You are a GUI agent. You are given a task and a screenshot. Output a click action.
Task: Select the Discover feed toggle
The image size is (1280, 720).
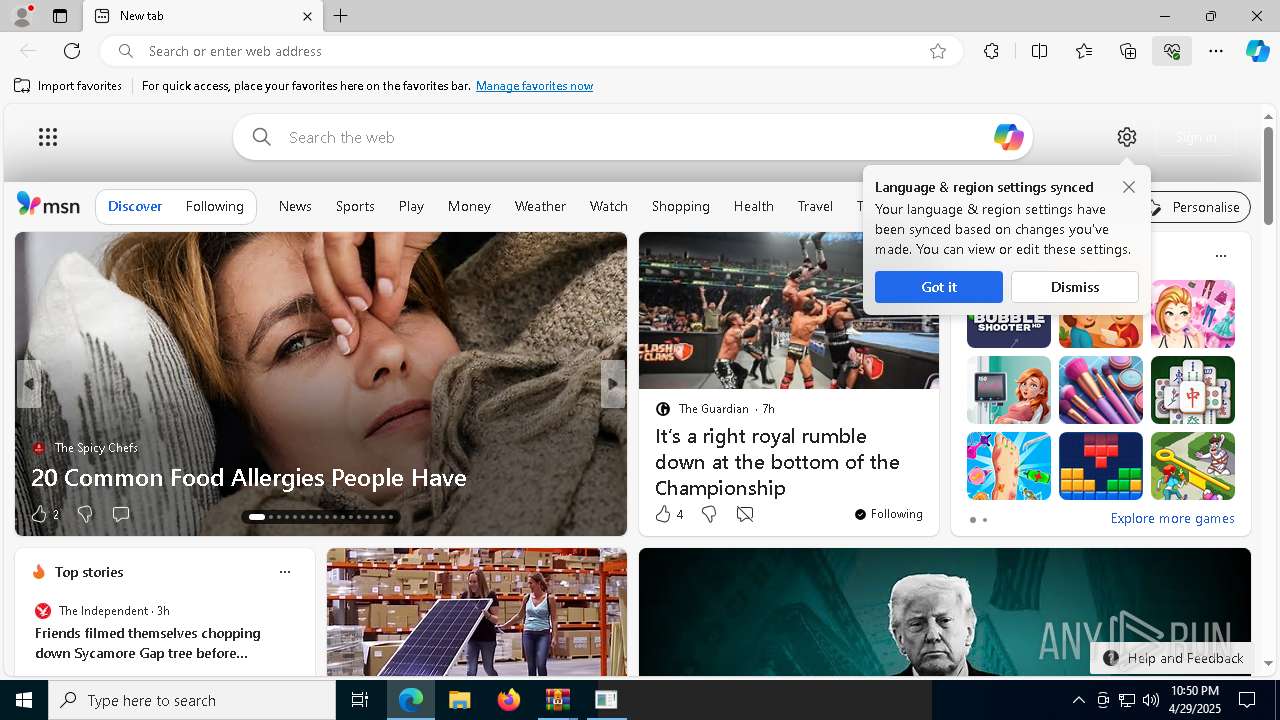point(135,206)
